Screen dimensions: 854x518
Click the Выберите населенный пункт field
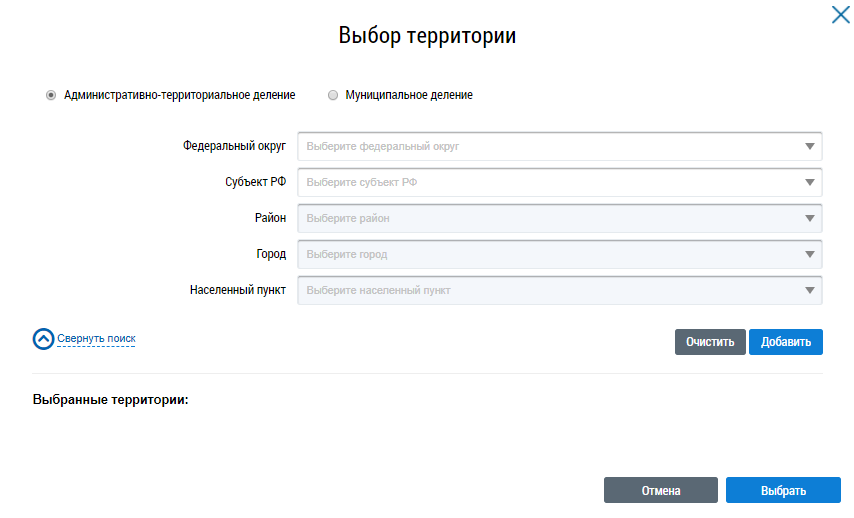tap(540, 291)
